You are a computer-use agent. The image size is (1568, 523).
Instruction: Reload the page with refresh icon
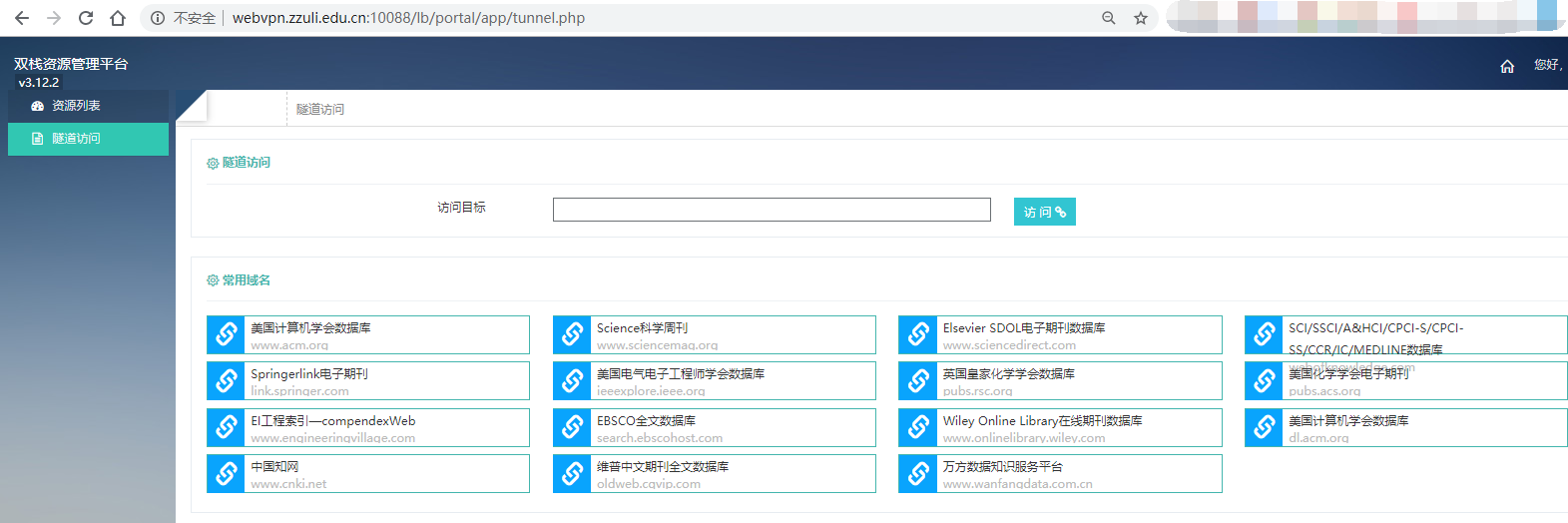click(x=86, y=18)
